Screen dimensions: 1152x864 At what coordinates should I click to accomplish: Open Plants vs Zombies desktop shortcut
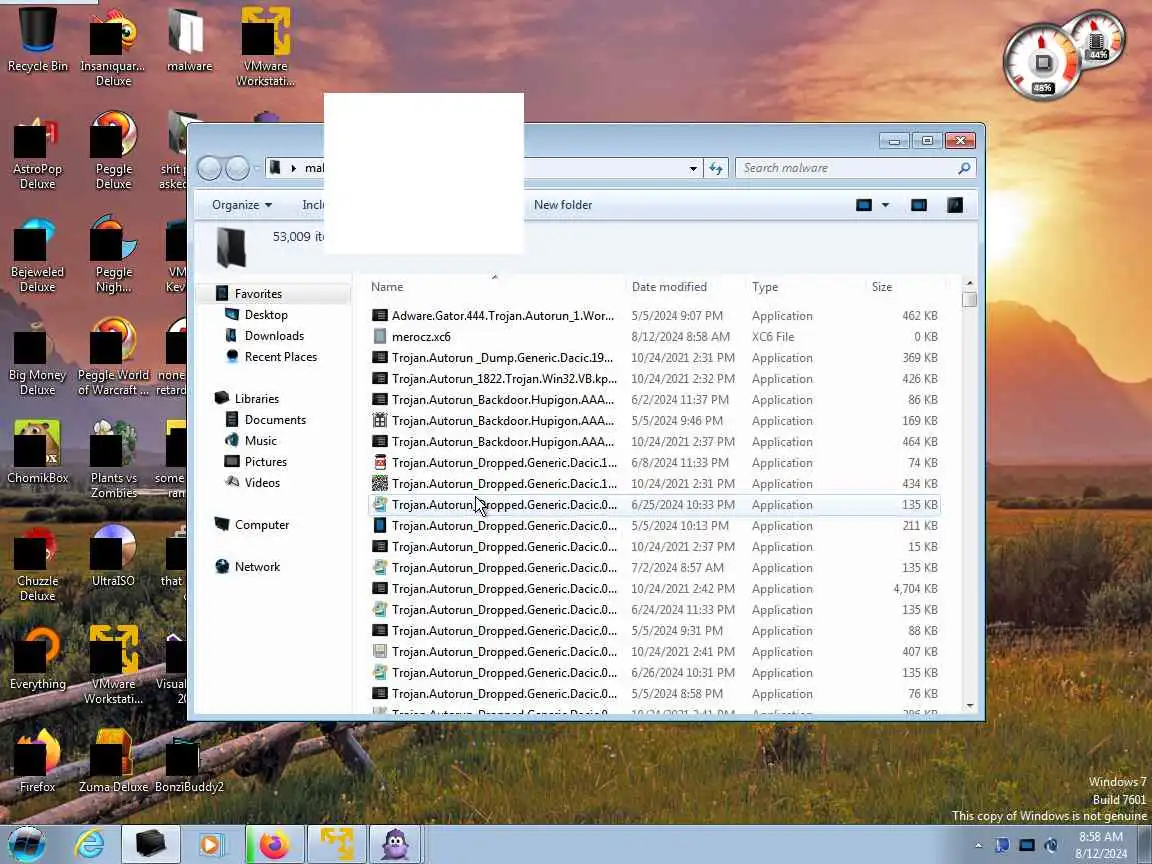pos(113,460)
